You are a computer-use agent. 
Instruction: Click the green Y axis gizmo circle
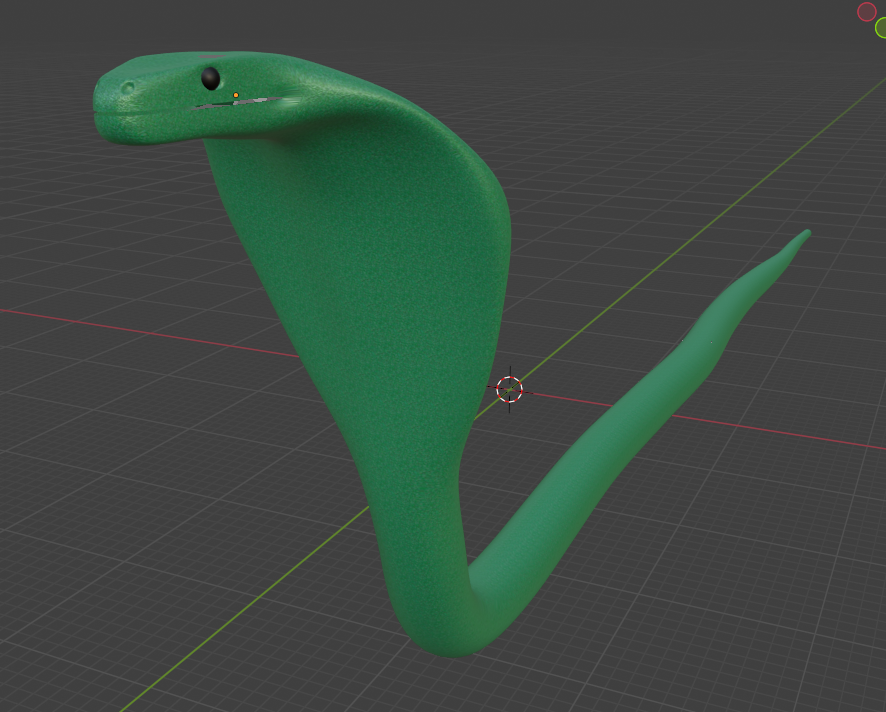pyautogui.click(x=881, y=28)
